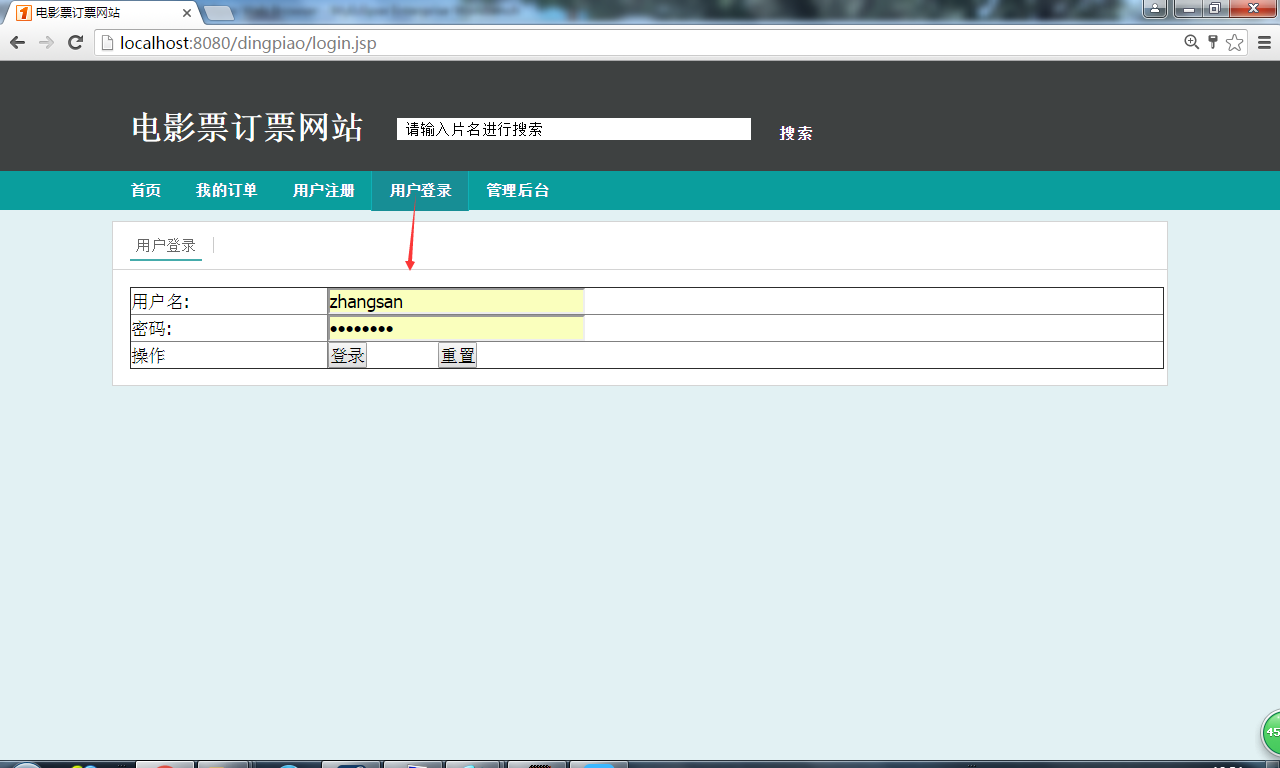Click the green 45 badge icon
The width and height of the screenshot is (1280, 768).
point(1271,732)
